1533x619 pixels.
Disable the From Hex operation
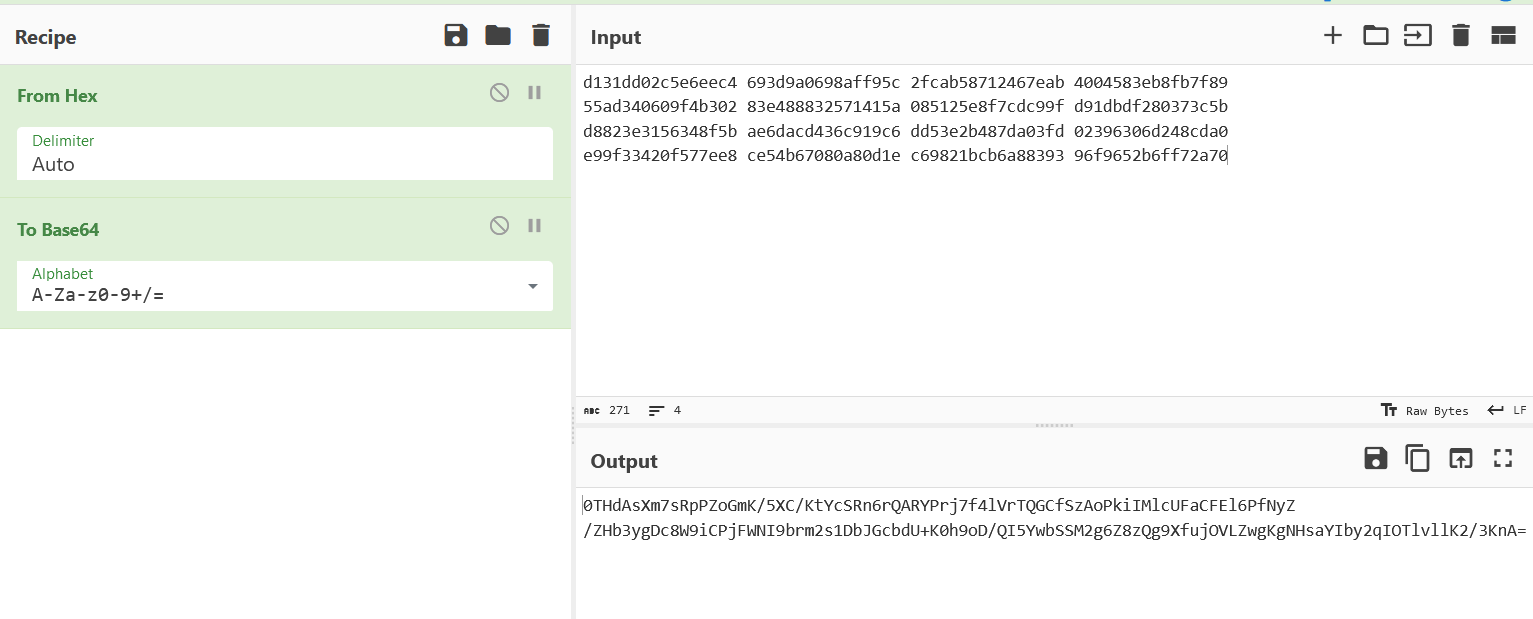coord(499,93)
